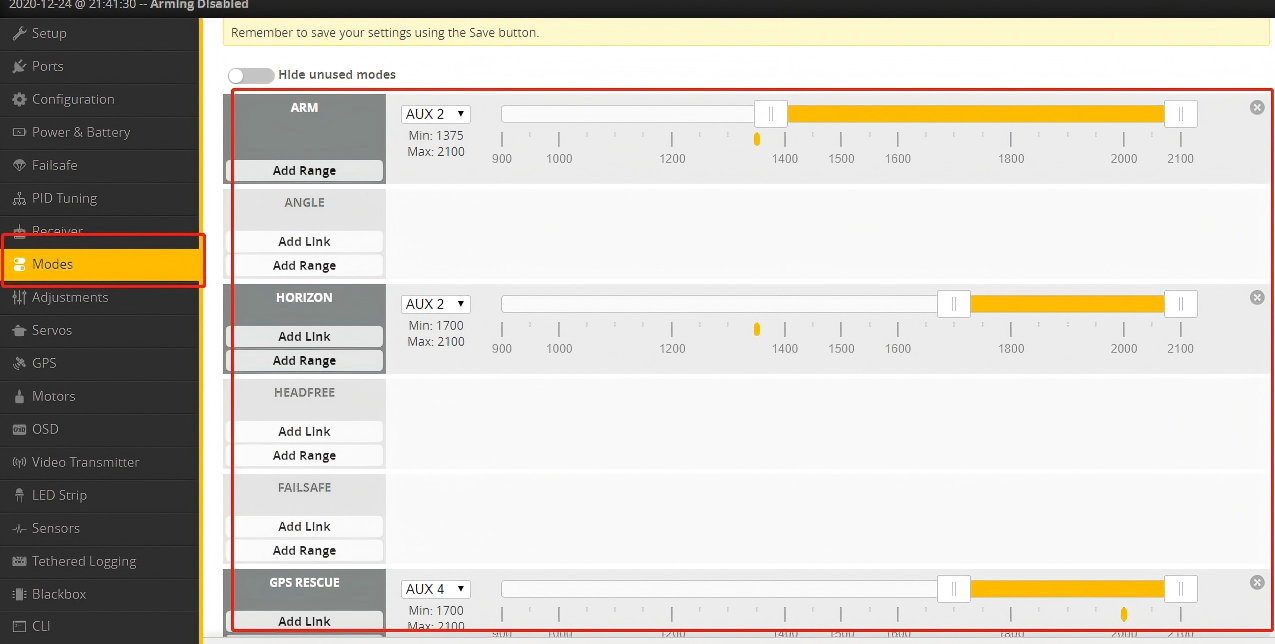The width and height of the screenshot is (1275, 644).
Task: Remove the GPS RESCUE range with X icon
Action: point(1257,582)
